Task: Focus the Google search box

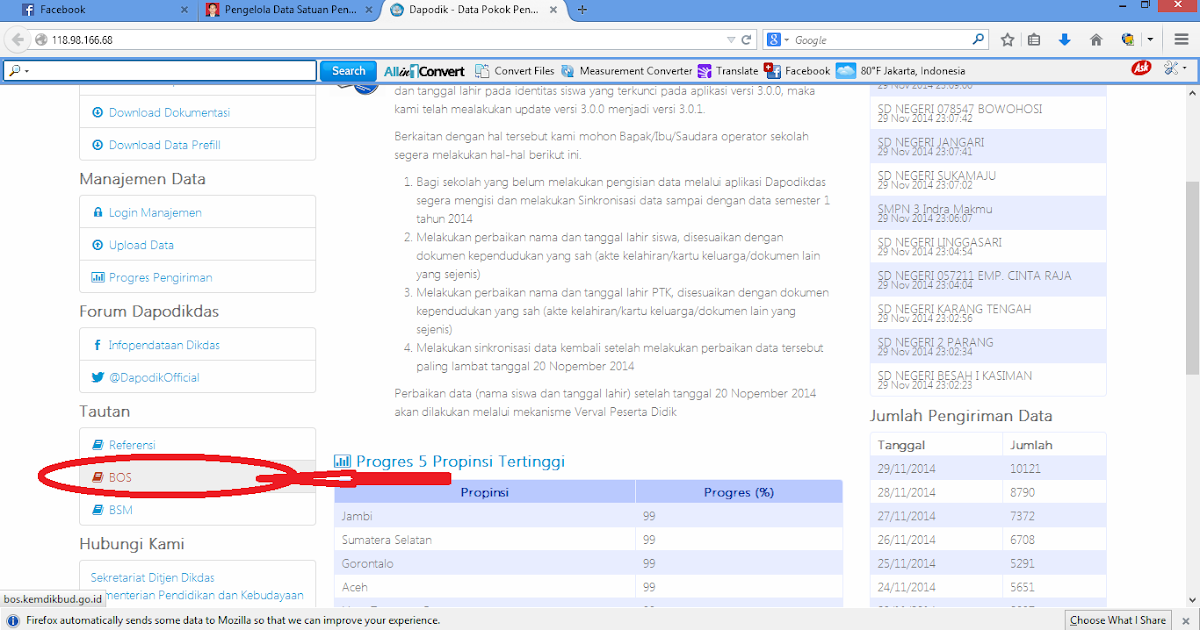Action: tap(875, 40)
